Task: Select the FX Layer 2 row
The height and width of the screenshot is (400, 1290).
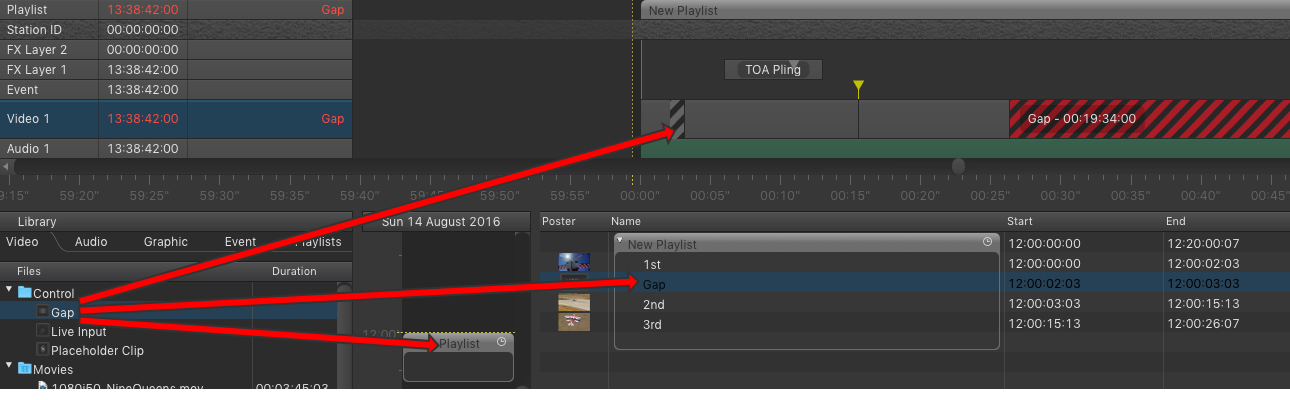Action: click(x=176, y=50)
